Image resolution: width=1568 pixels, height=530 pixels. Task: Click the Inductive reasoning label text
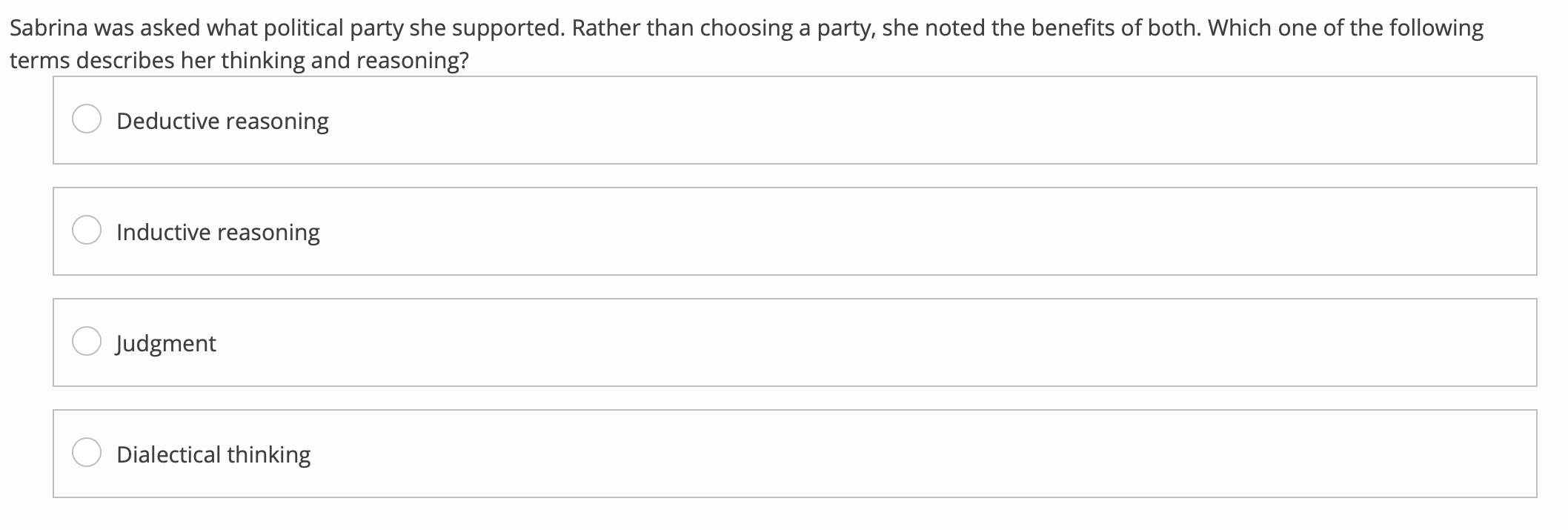(217, 232)
